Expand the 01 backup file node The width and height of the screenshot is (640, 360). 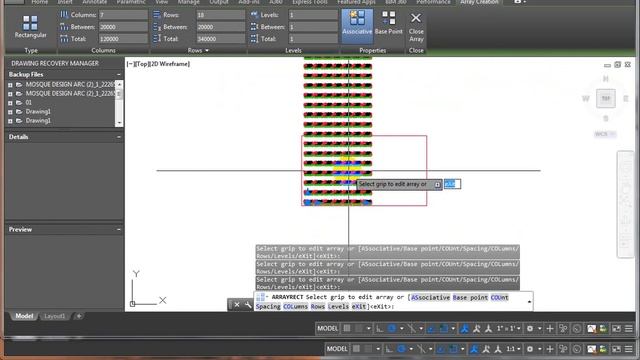click(x=10, y=103)
